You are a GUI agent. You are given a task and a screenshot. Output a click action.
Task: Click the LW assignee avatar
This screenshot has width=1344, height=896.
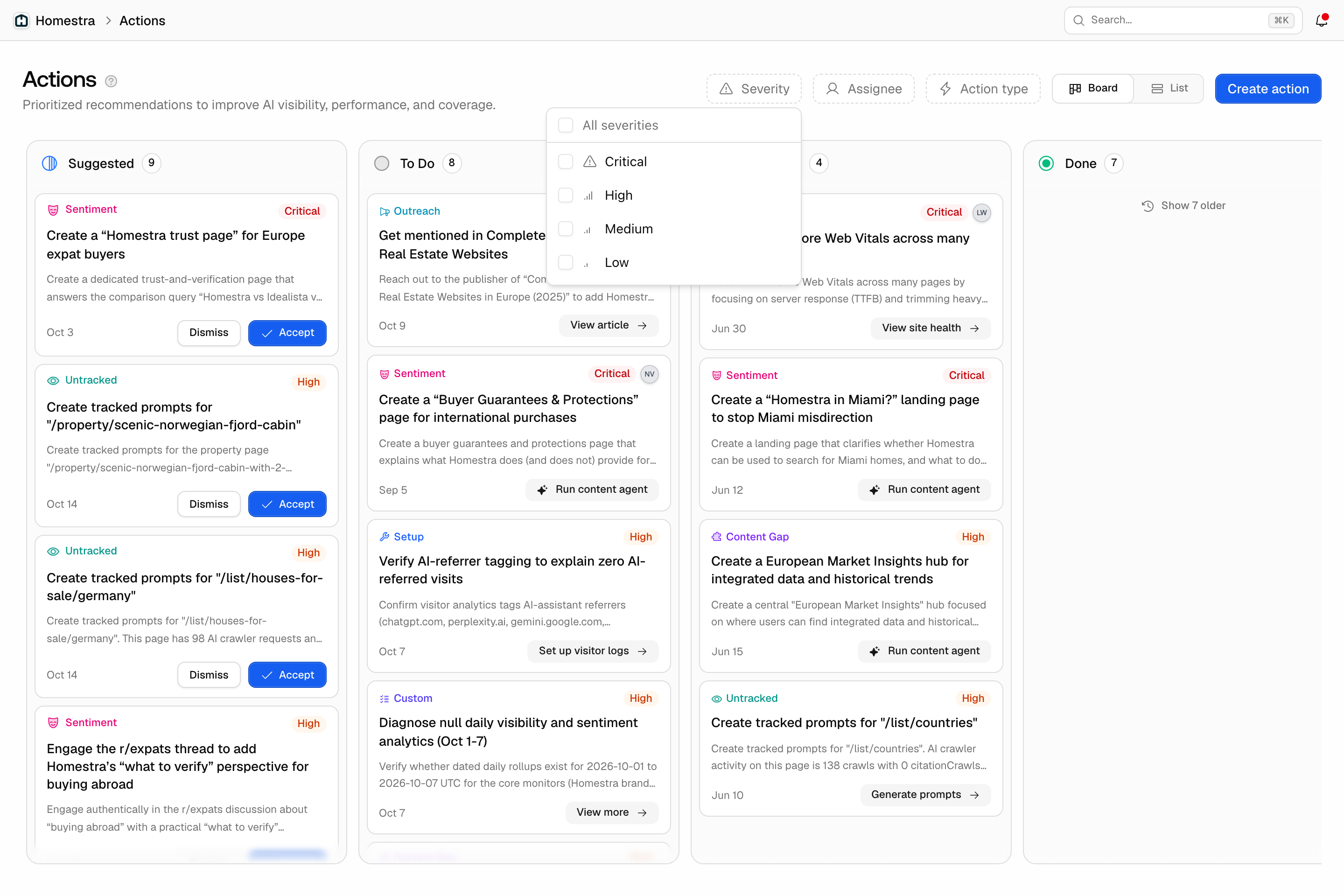coord(982,213)
